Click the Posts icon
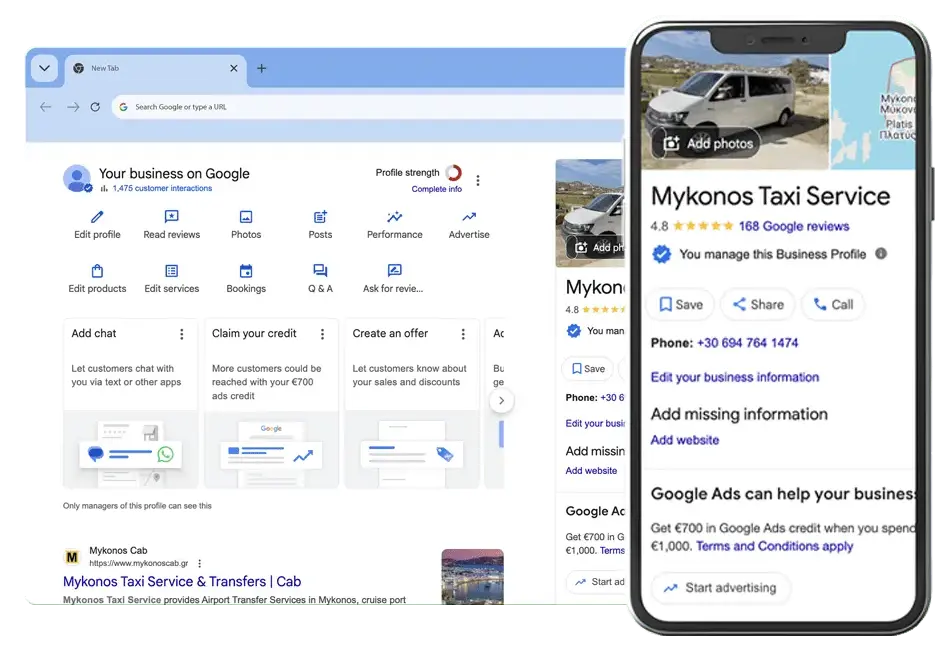The height and width of the screenshot is (650, 950). point(320,217)
